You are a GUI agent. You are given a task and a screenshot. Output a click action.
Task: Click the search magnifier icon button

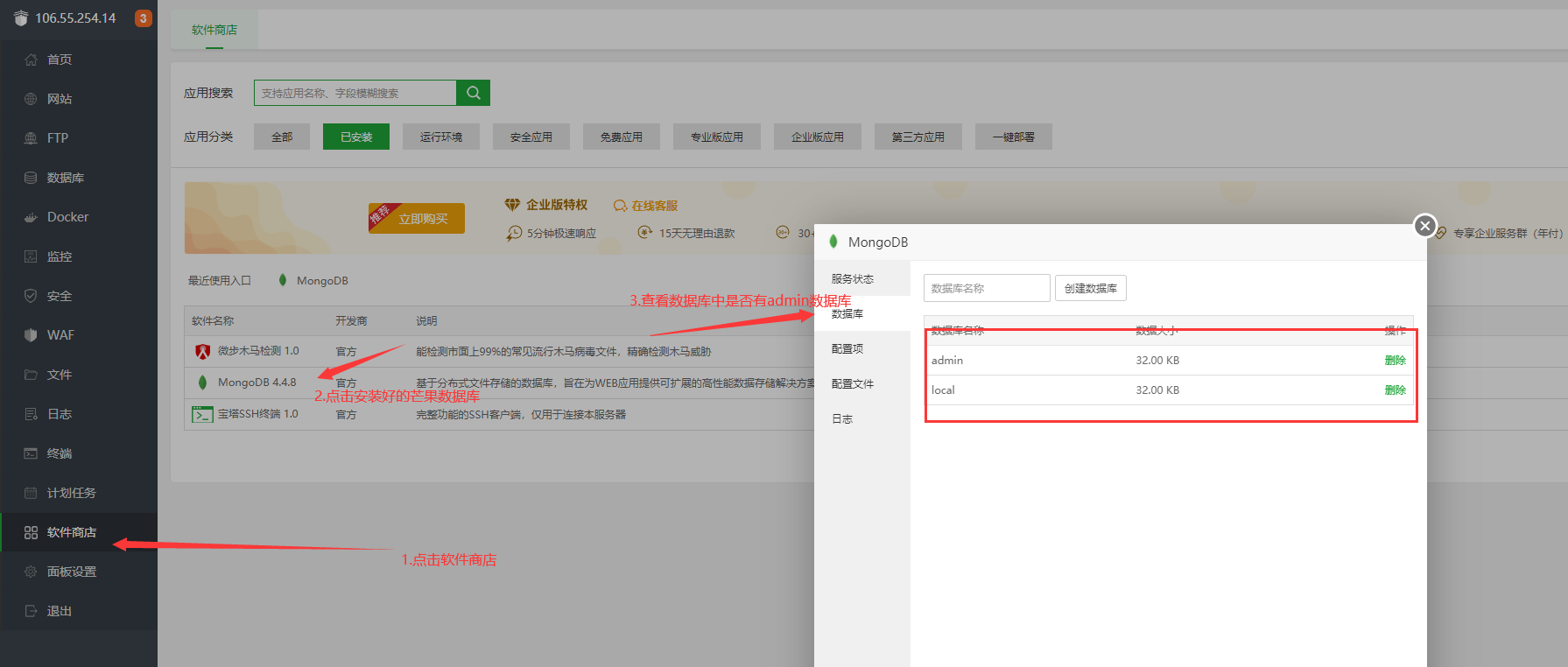[x=473, y=93]
